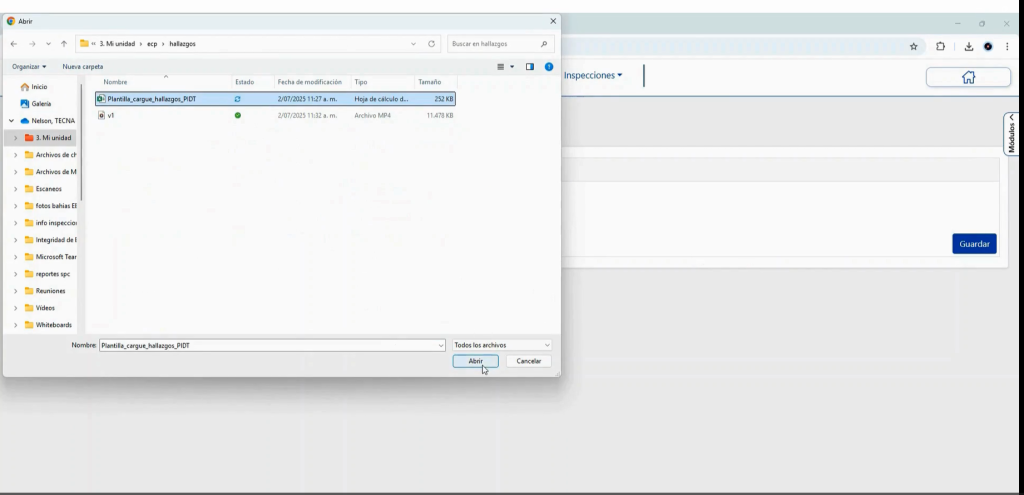The width and height of the screenshot is (1024, 495).
Task: Open the browser Extensions puzzle icon
Action: click(940, 46)
